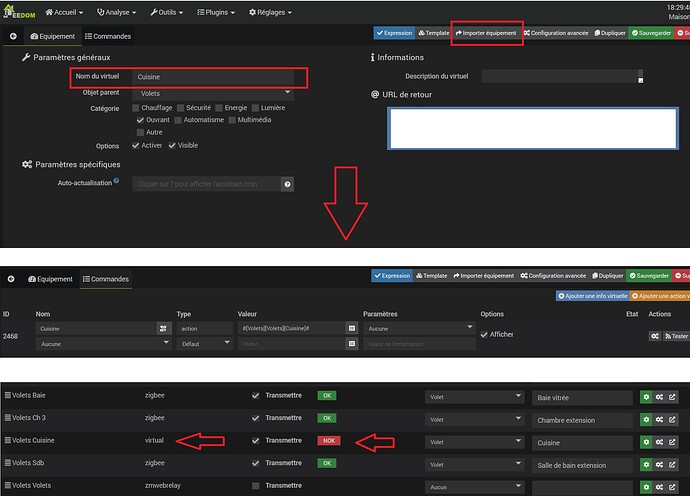Viewport: 690px width, 496px height.
Task: Click the command name field Cuisine
Action: pos(96,328)
